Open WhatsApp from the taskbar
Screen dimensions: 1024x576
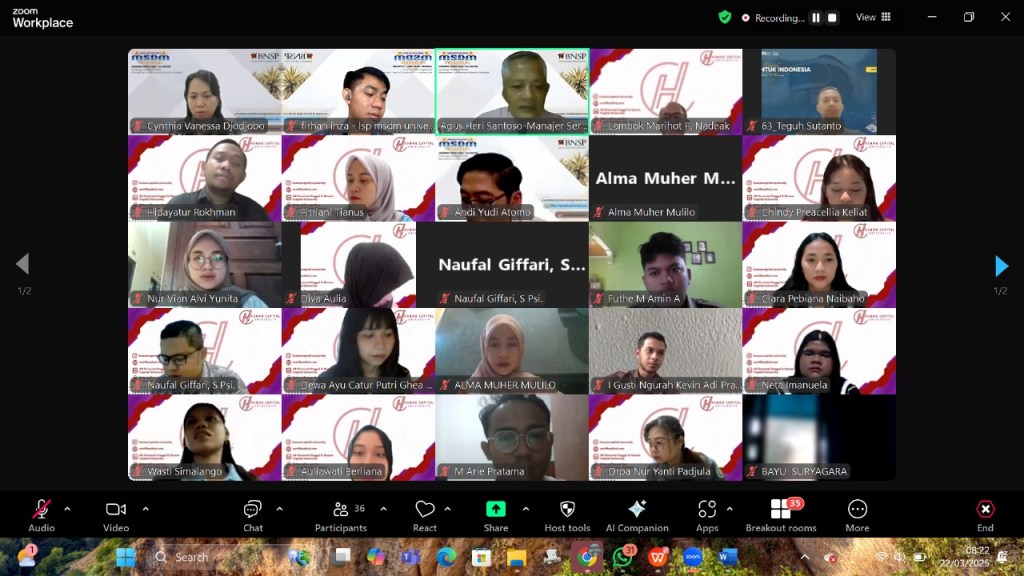pyautogui.click(x=624, y=557)
